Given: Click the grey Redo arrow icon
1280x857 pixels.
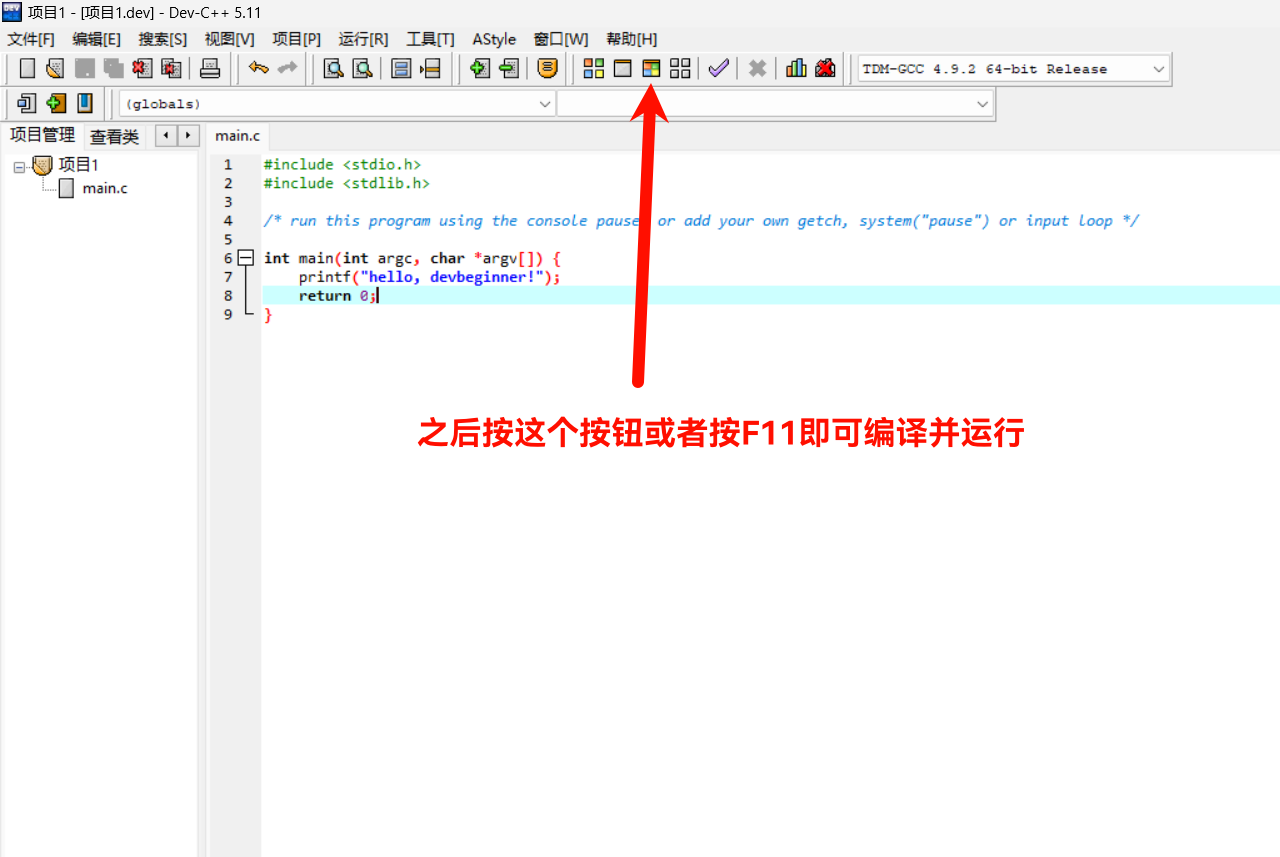Looking at the screenshot, I should click(287, 68).
